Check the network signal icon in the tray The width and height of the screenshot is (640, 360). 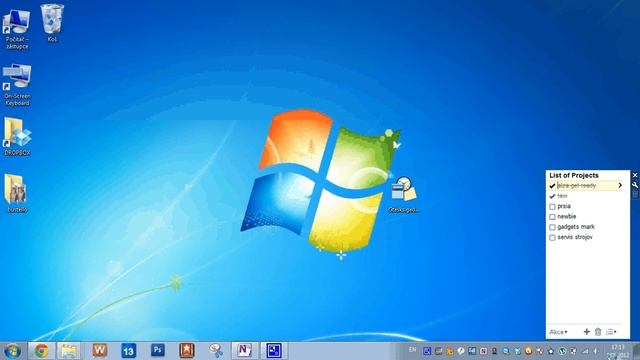(585, 351)
